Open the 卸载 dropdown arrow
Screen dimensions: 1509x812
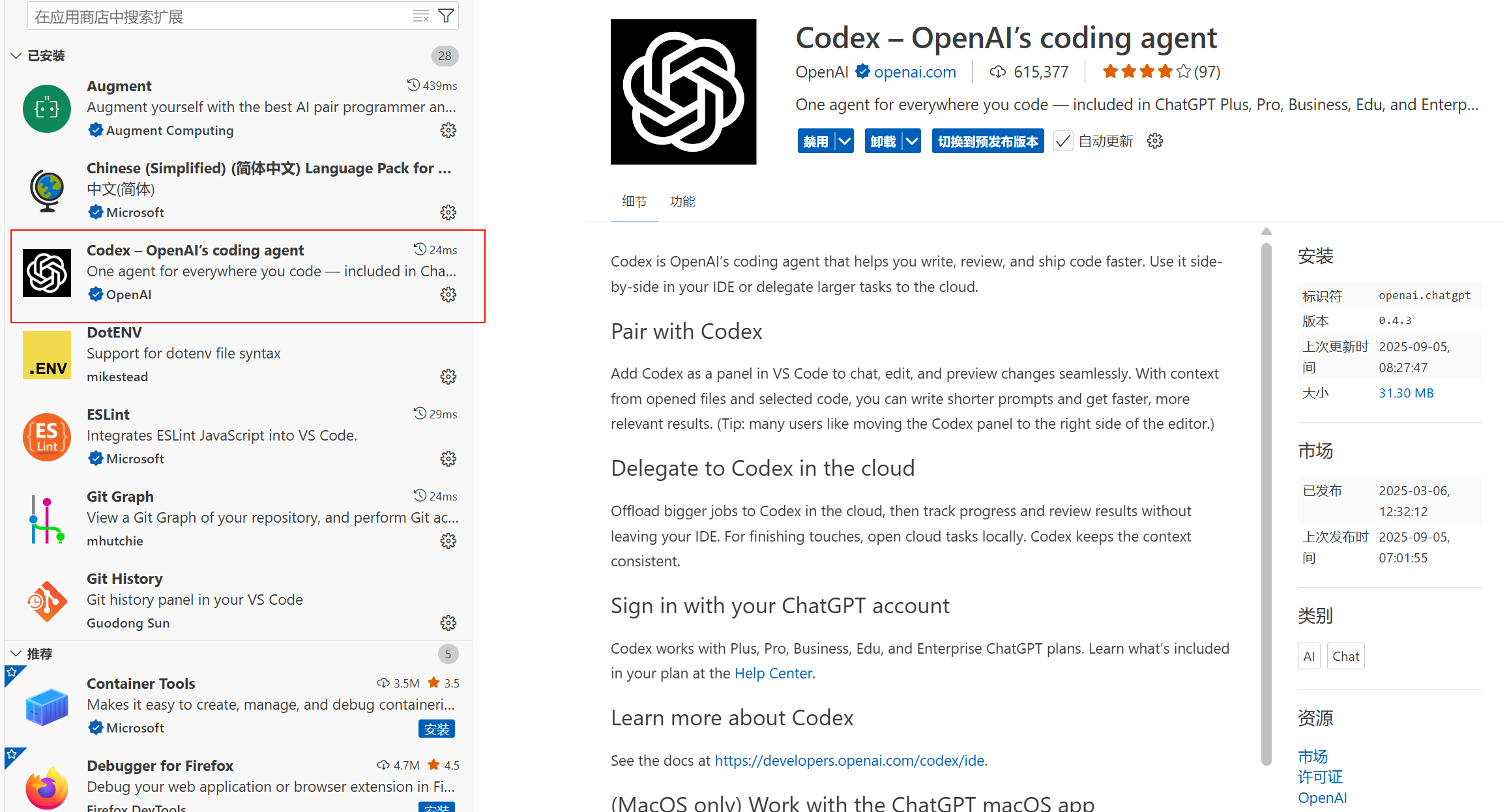tap(911, 141)
